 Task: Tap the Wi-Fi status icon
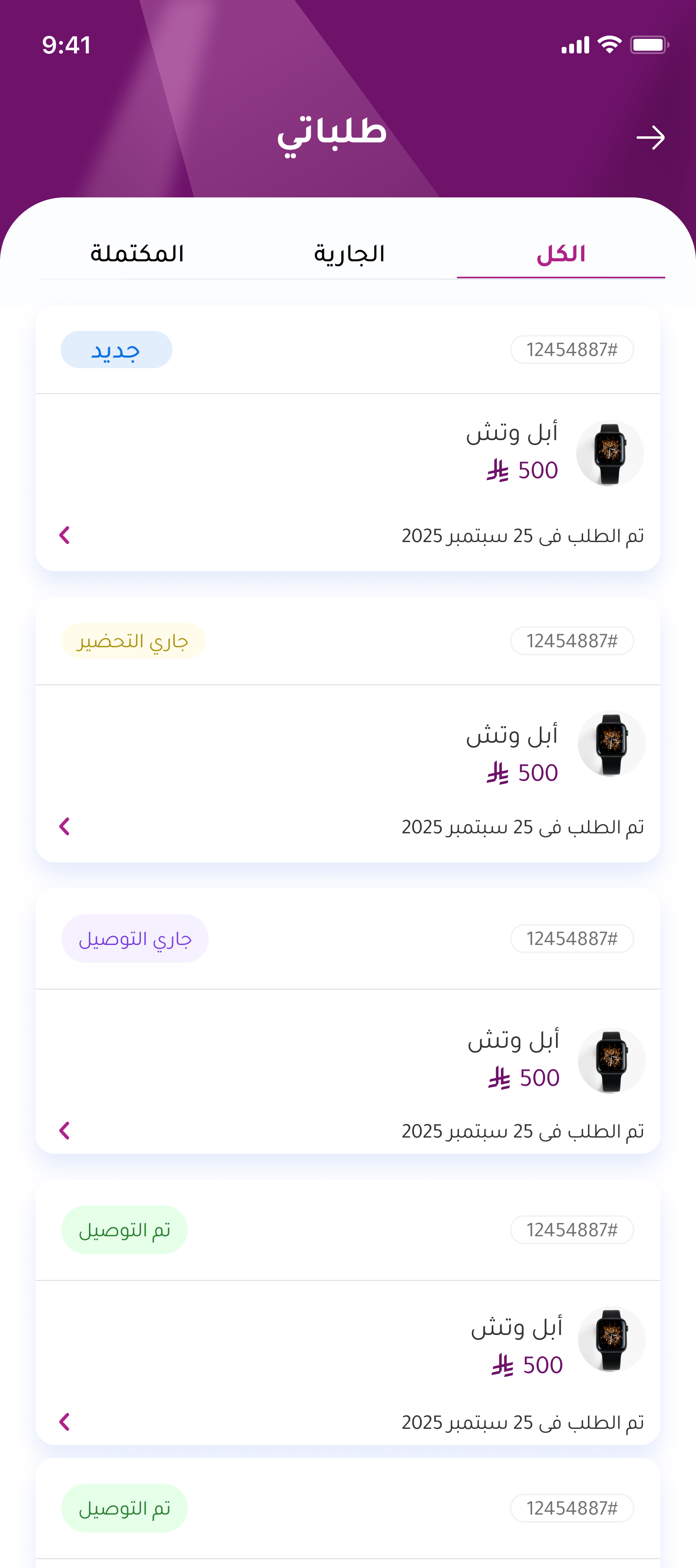point(609,44)
